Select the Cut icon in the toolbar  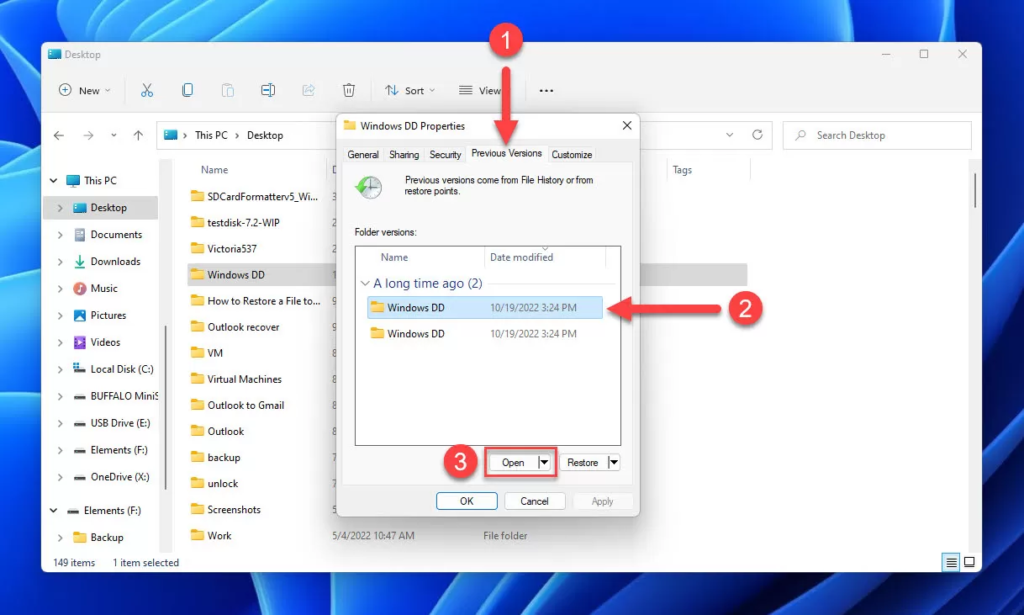pos(147,90)
